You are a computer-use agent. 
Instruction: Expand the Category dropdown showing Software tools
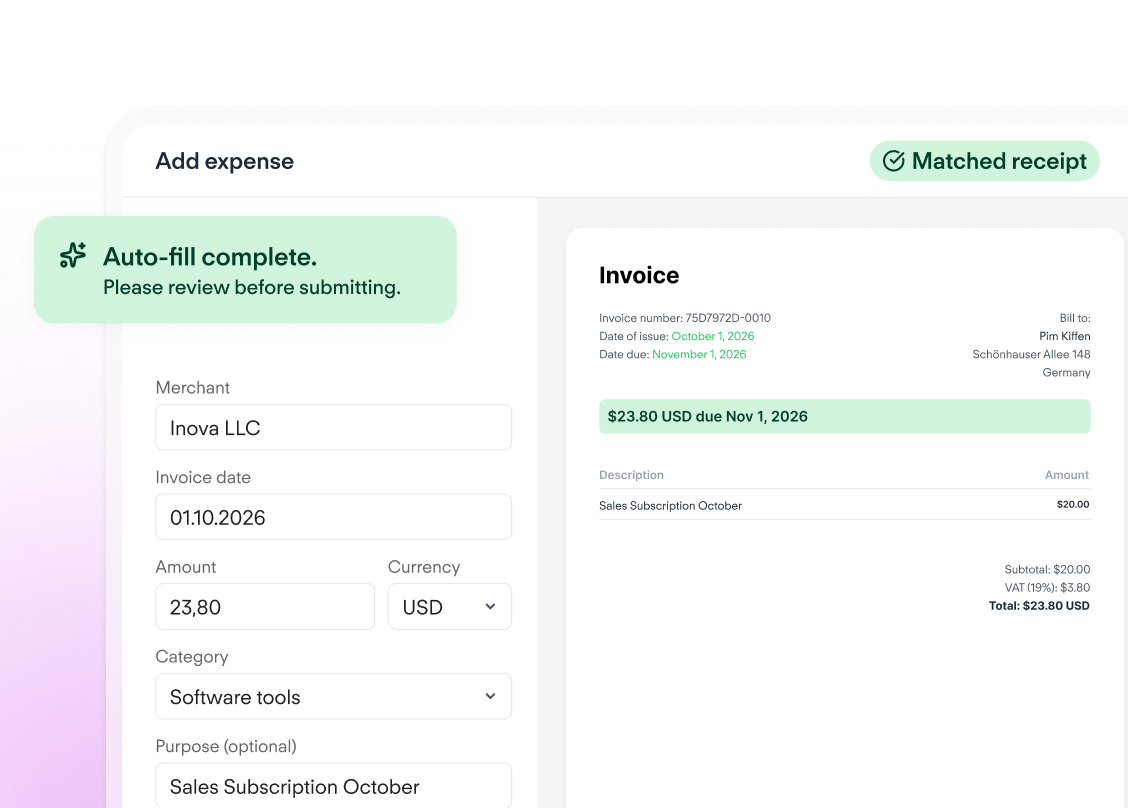(x=333, y=696)
